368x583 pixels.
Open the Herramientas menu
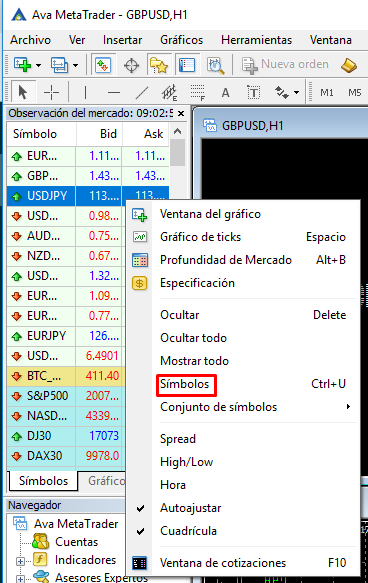(x=256, y=40)
